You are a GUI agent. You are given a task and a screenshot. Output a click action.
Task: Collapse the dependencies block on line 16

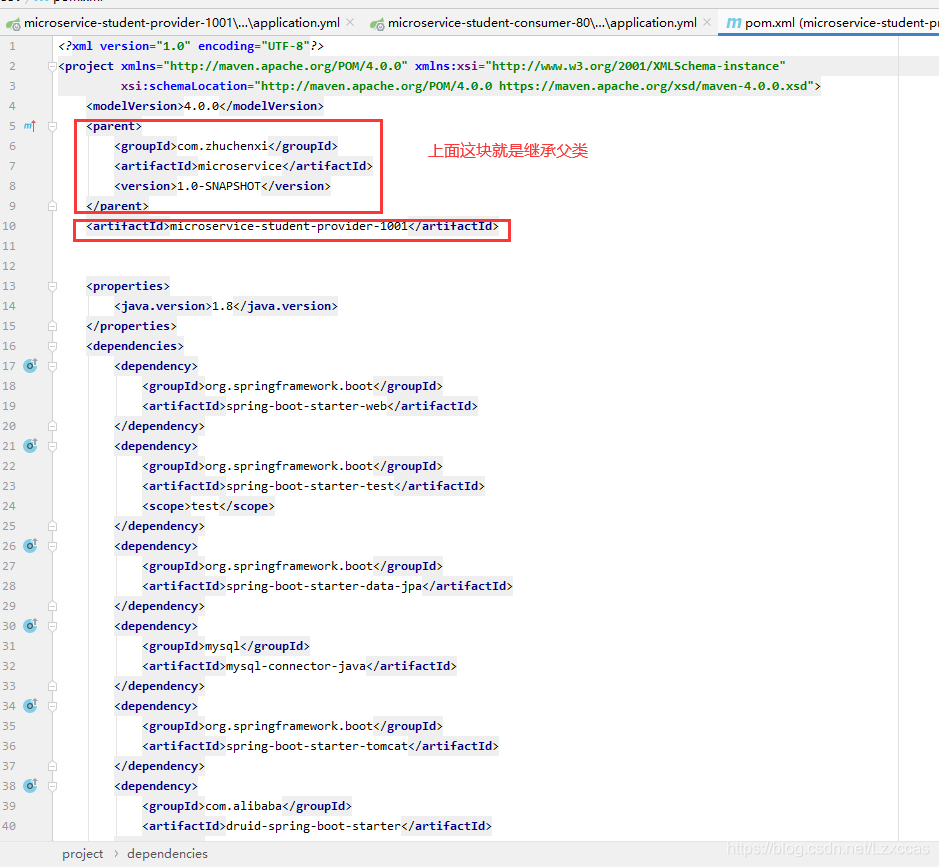click(x=52, y=346)
